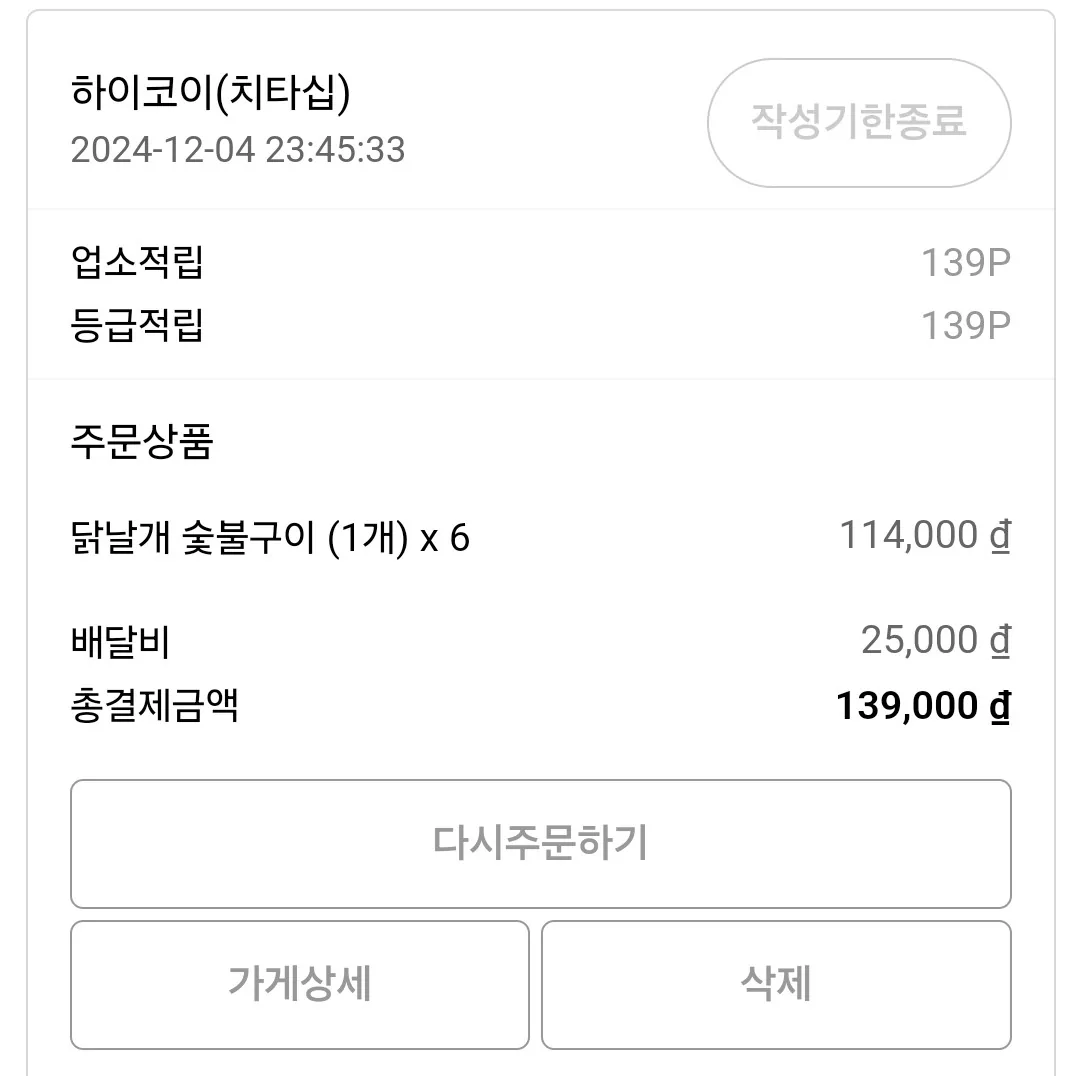1080x1076 pixels.
Task: Delete this order with 삭제
Action: click(776, 984)
